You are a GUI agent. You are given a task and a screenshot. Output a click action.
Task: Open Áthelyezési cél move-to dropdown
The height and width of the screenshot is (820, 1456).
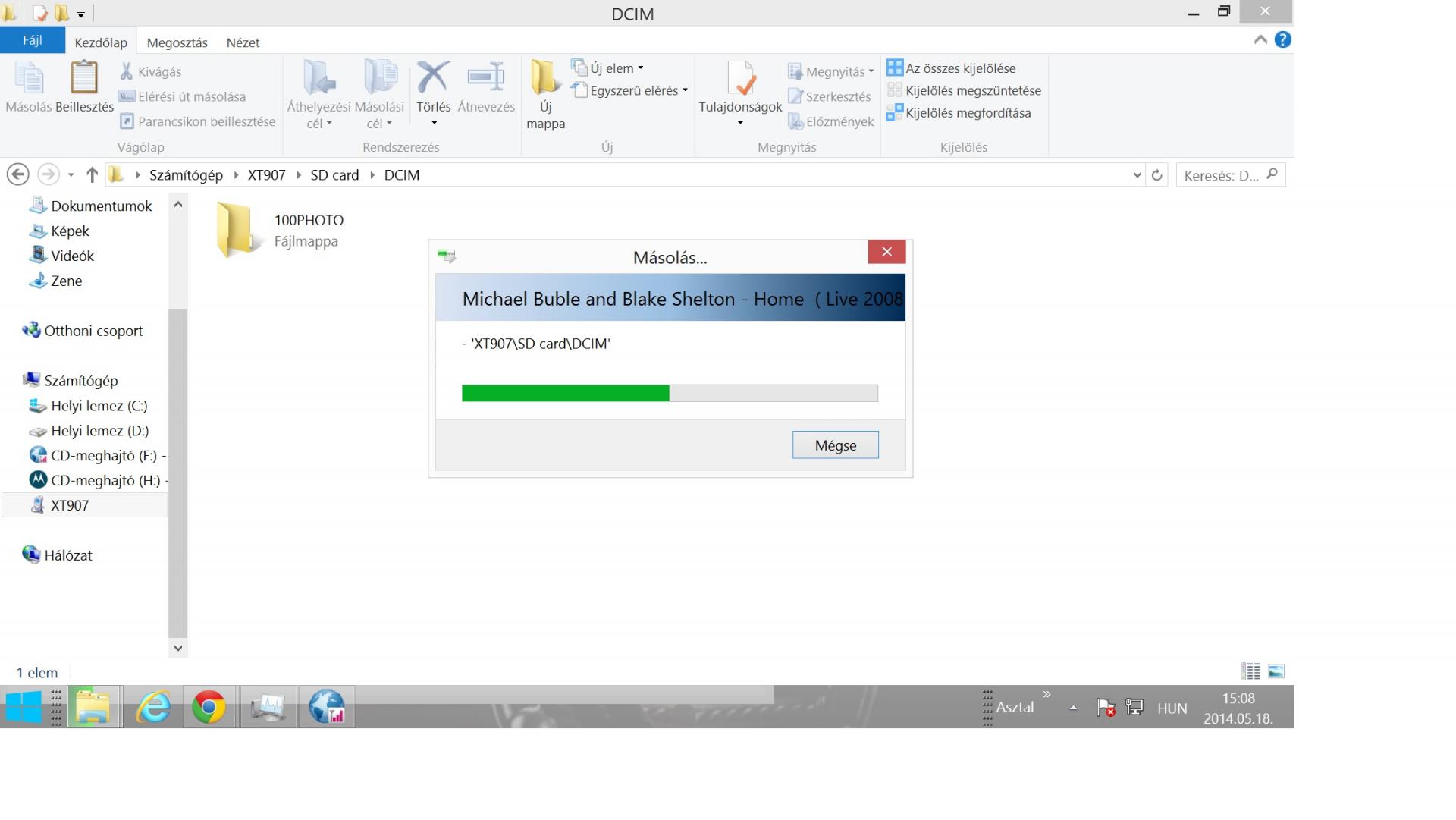(x=318, y=95)
